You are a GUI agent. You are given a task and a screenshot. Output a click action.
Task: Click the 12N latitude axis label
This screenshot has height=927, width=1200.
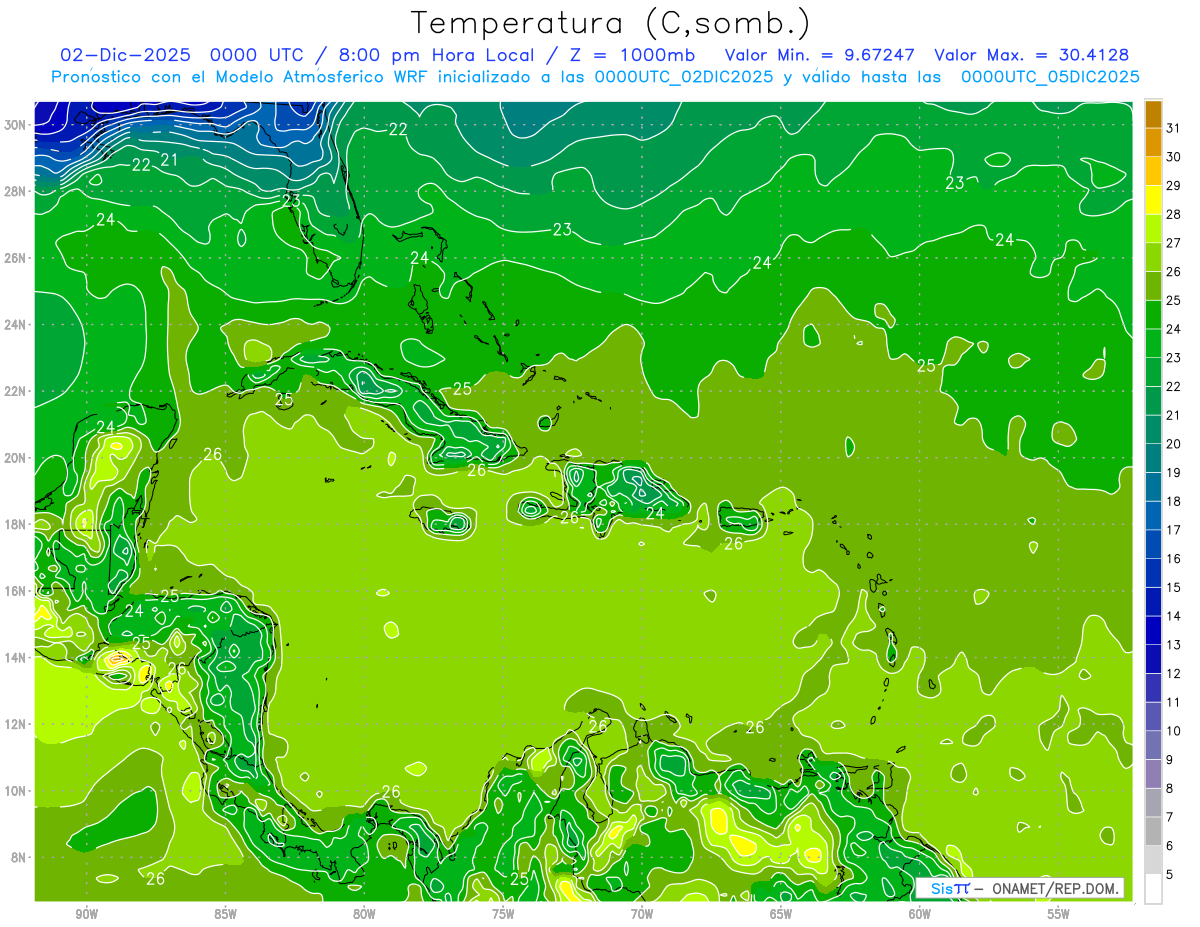click(15, 724)
